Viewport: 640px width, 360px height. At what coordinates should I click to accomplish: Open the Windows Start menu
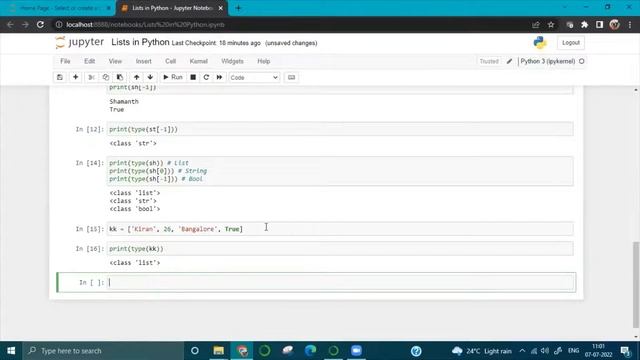(x=11, y=351)
